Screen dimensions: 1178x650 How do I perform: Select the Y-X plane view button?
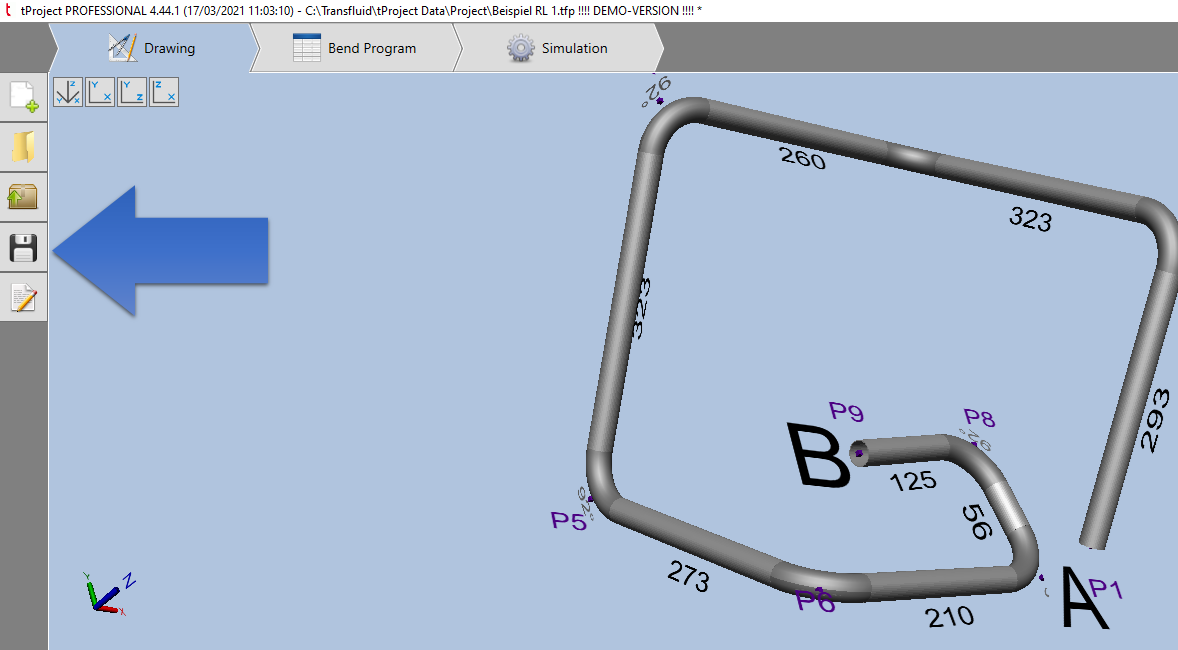100,93
